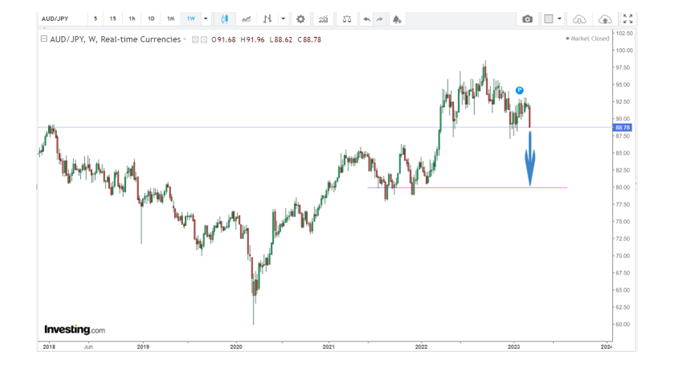Screen dimensions: 690x373
Task: Switch to line chart style icon
Action: click(x=246, y=19)
